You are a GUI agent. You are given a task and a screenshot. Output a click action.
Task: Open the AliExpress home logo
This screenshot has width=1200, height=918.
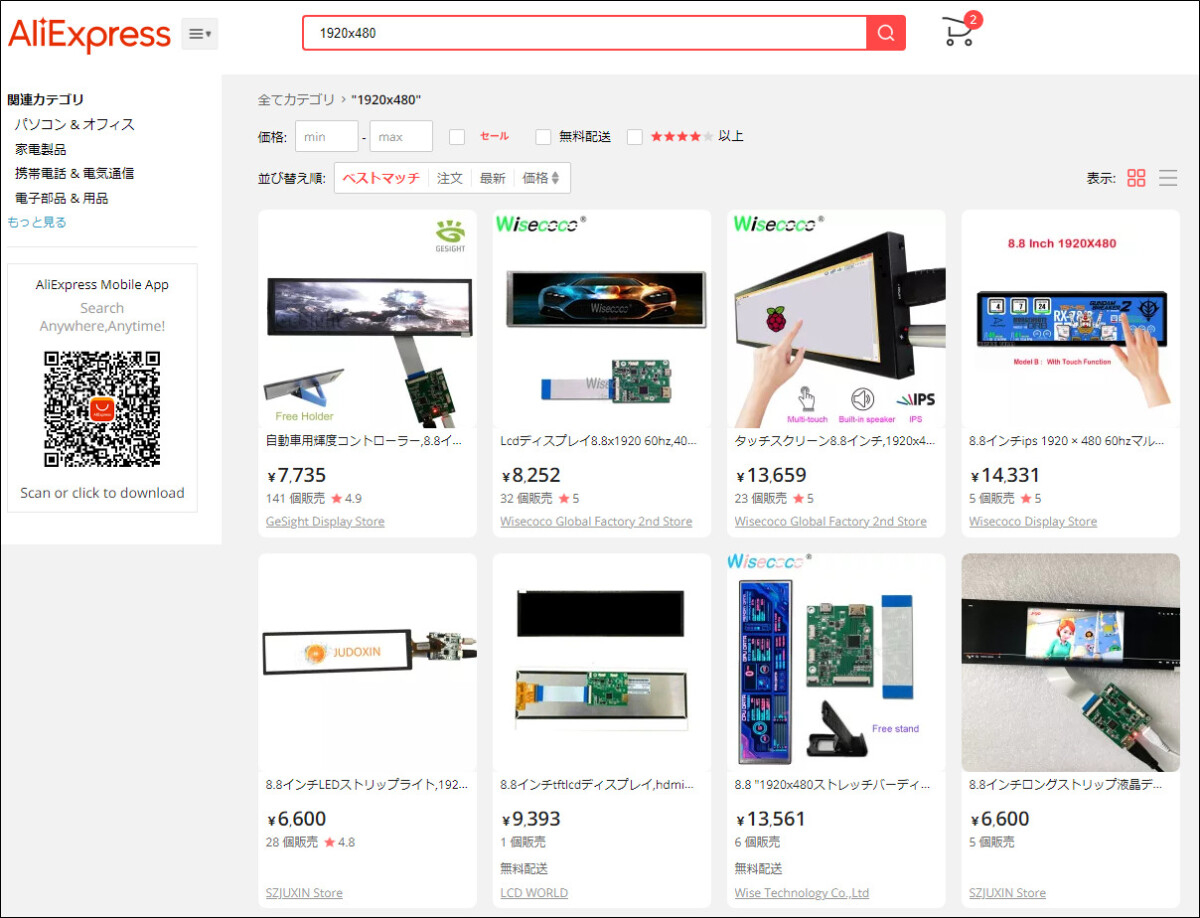90,35
